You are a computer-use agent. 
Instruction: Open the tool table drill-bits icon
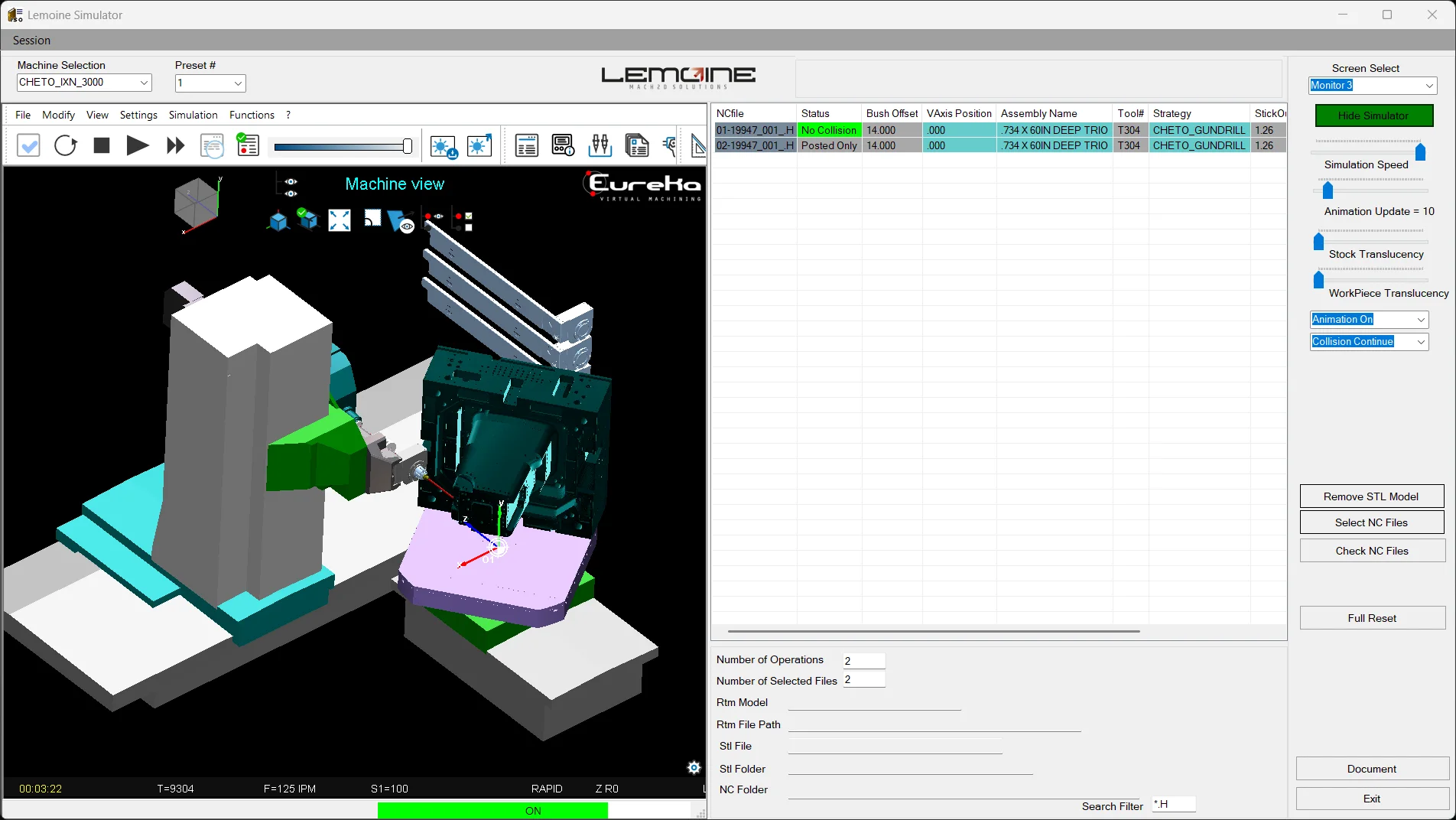pos(600,145)
